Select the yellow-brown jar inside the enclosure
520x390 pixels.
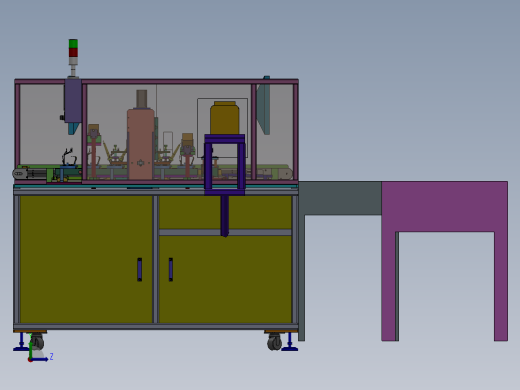point(225,118)
